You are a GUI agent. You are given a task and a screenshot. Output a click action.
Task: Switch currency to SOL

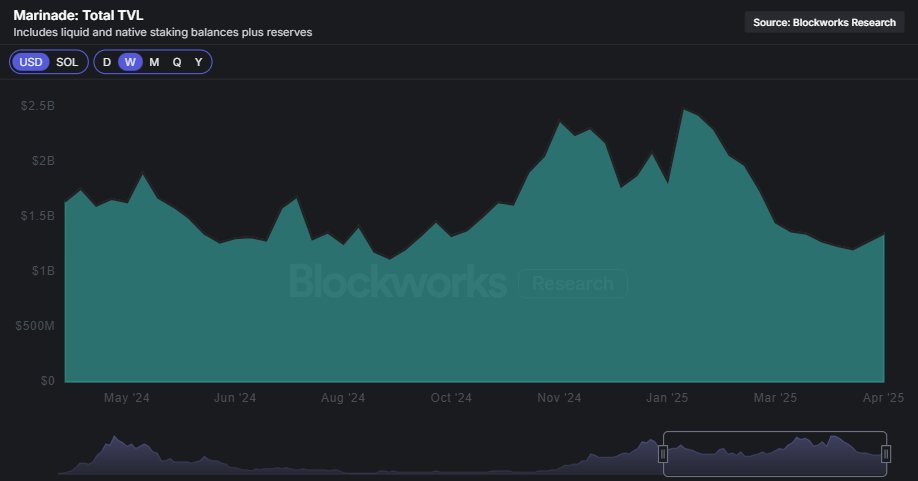[x=67, y=62]
